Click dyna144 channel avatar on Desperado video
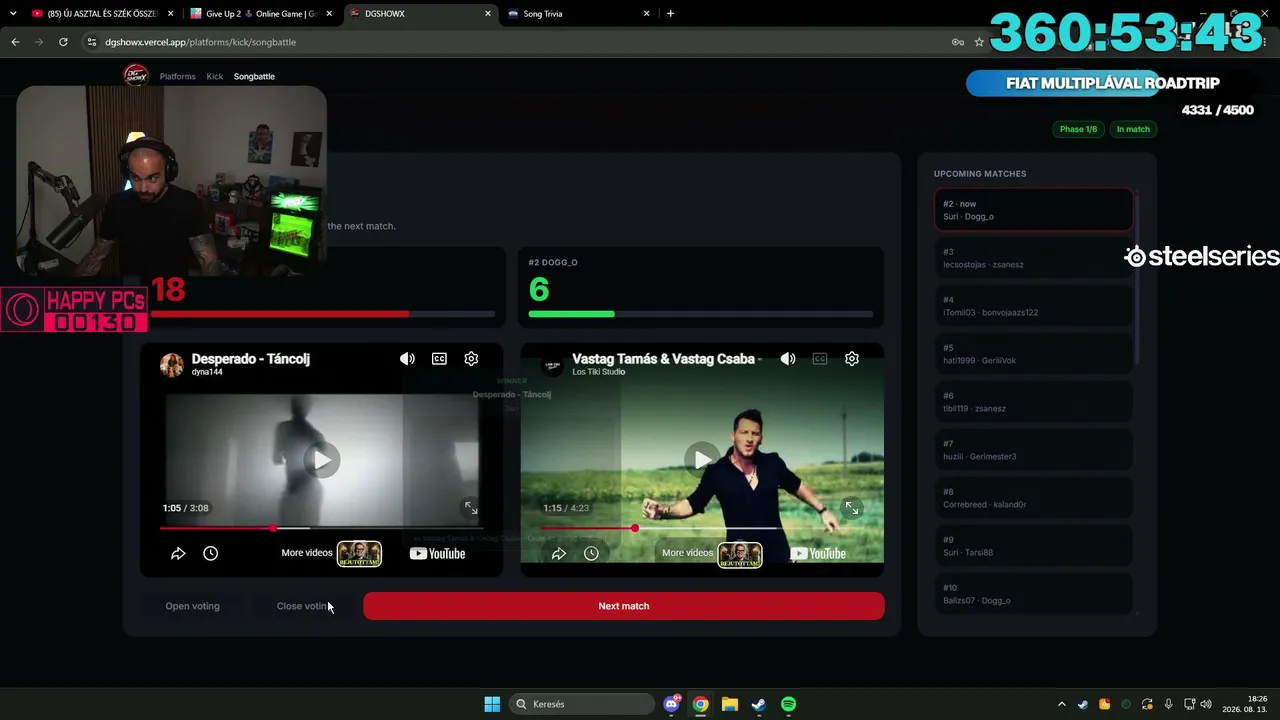This screenshot has height=720, width=1280. [x=172, y=365]
